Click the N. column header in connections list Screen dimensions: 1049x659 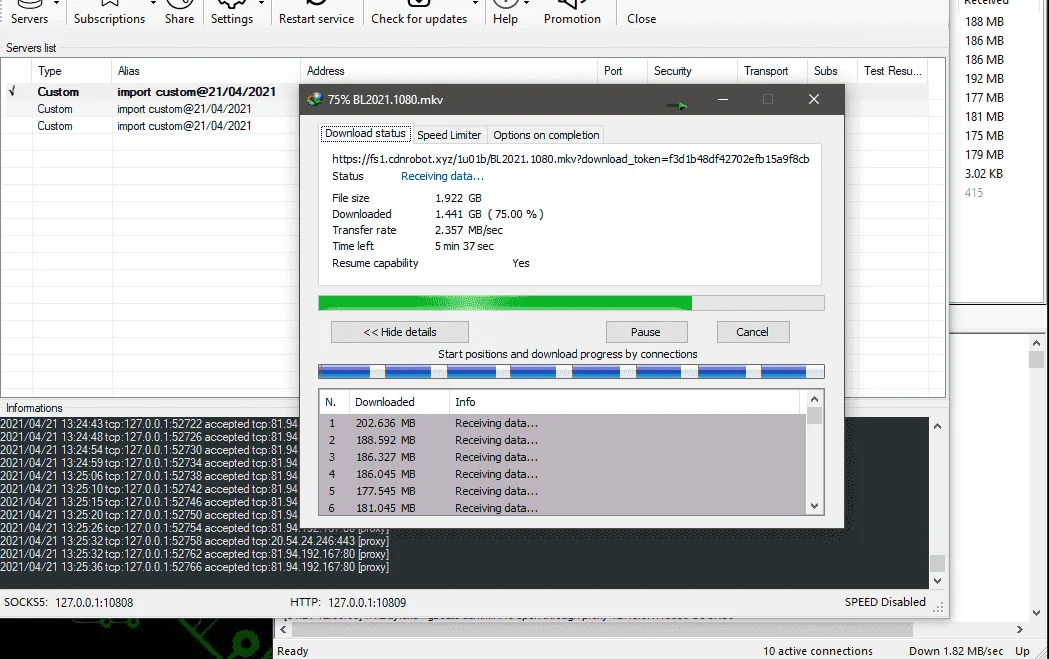pos(335,401)
